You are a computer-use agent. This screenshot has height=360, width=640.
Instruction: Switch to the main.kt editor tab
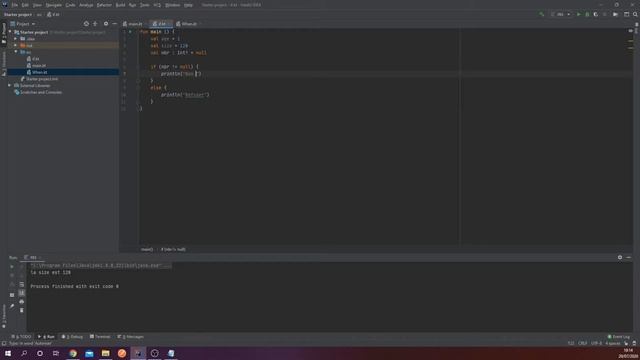coord(133,24)
